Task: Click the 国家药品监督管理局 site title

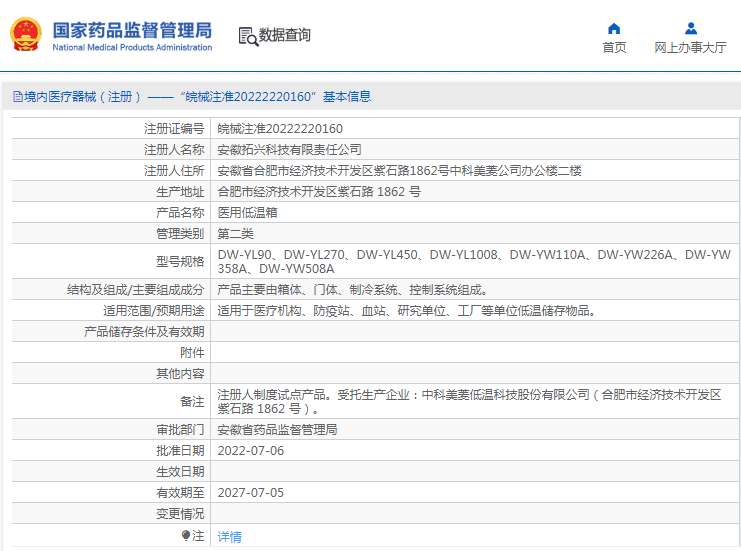Action: click(132, 27)
